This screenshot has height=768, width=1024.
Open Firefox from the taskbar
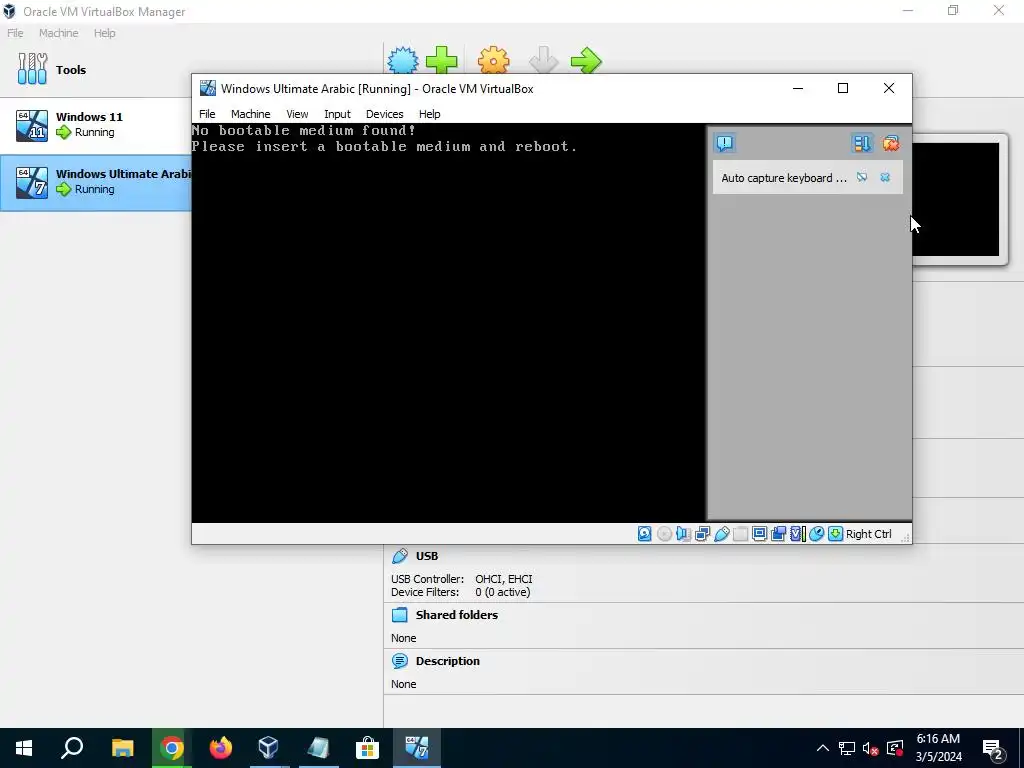[221, 748]
